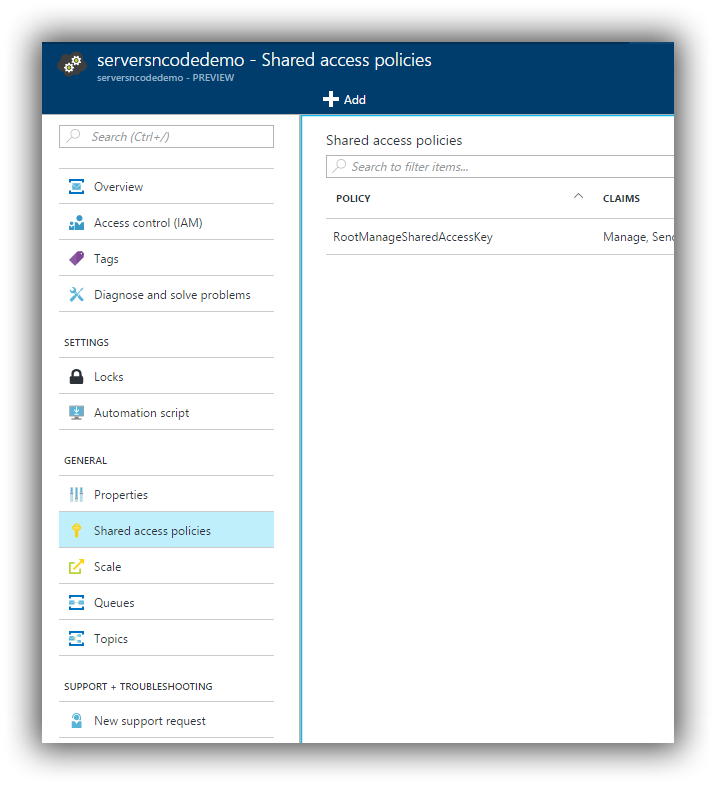Select Shared access policies in sidebar
This screenshot has height=785, width=716.
click(166, 530)
